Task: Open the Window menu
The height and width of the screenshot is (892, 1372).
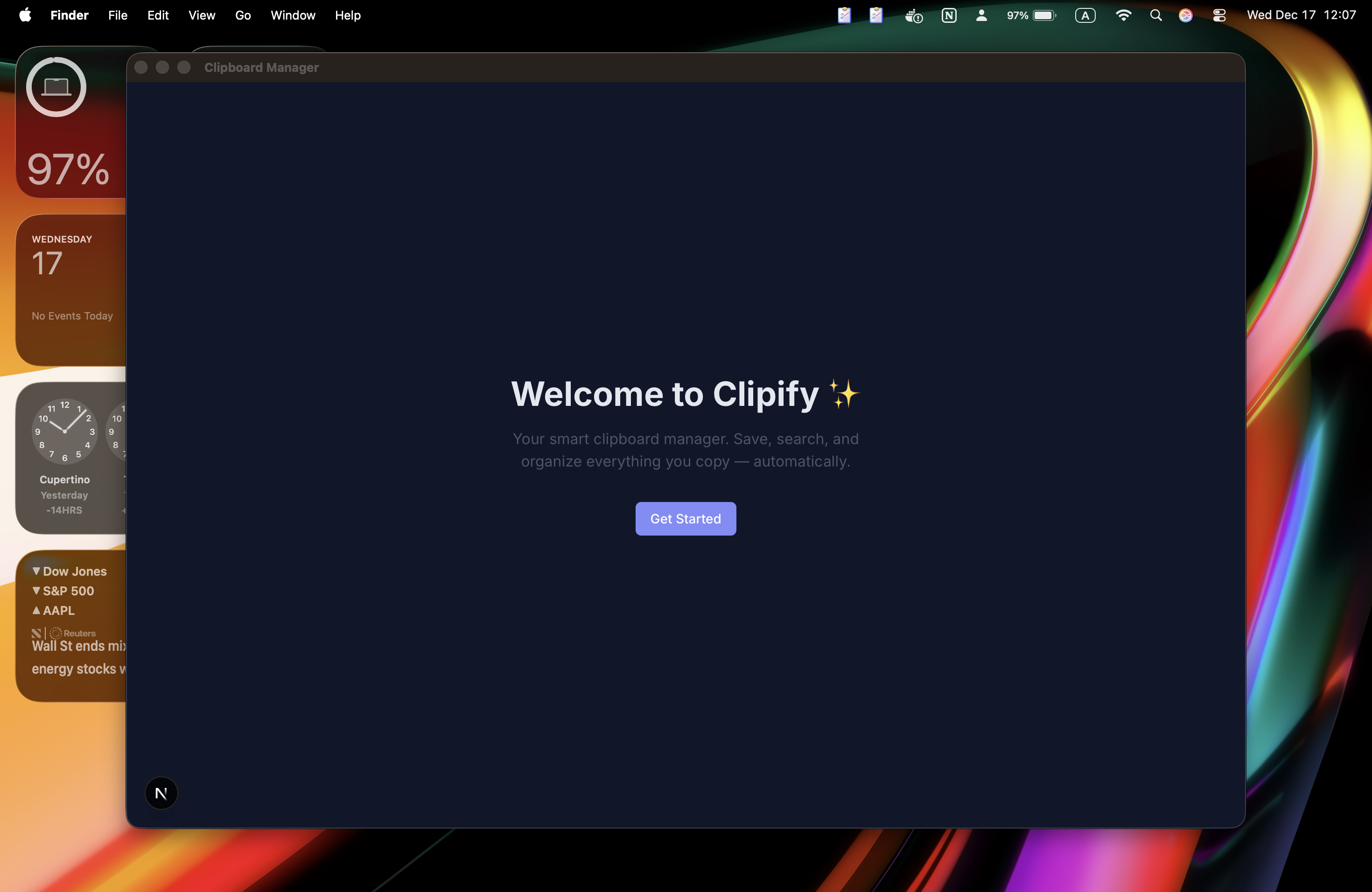Action: tap(292, 15)
